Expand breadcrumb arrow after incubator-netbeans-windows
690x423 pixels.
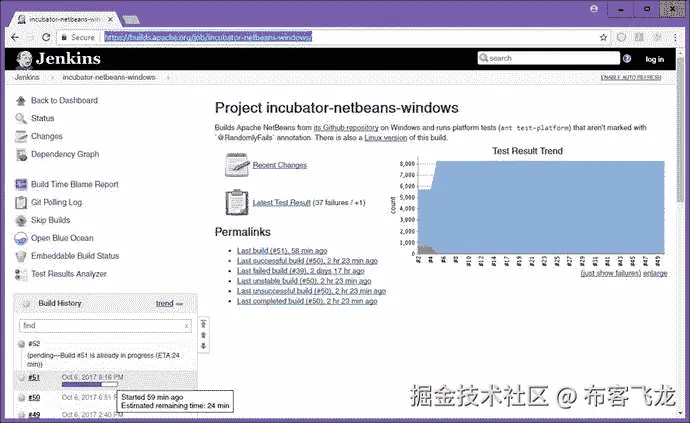click(168, 77)
